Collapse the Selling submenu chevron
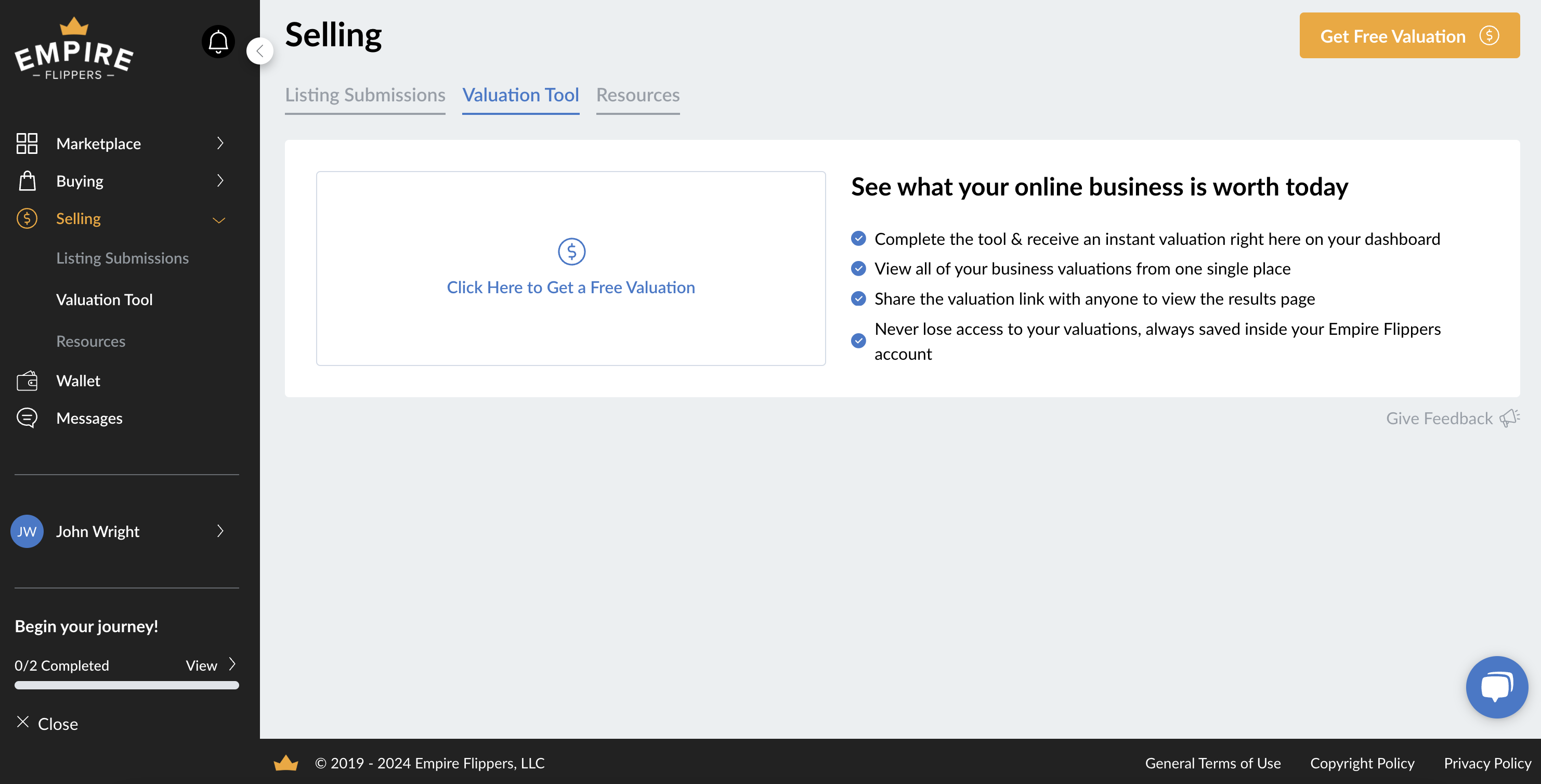 coord(219,220)
